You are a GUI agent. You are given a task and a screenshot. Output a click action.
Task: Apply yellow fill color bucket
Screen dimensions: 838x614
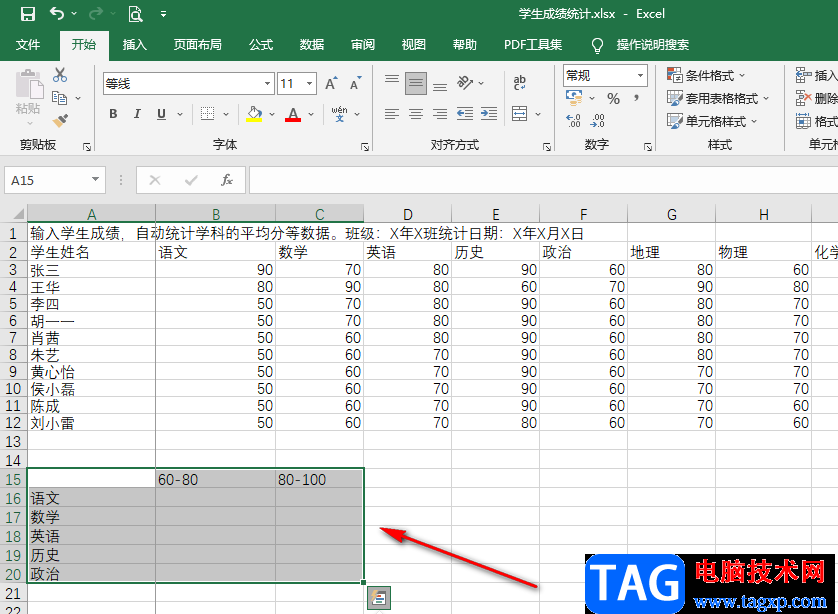tap(254, 114)
